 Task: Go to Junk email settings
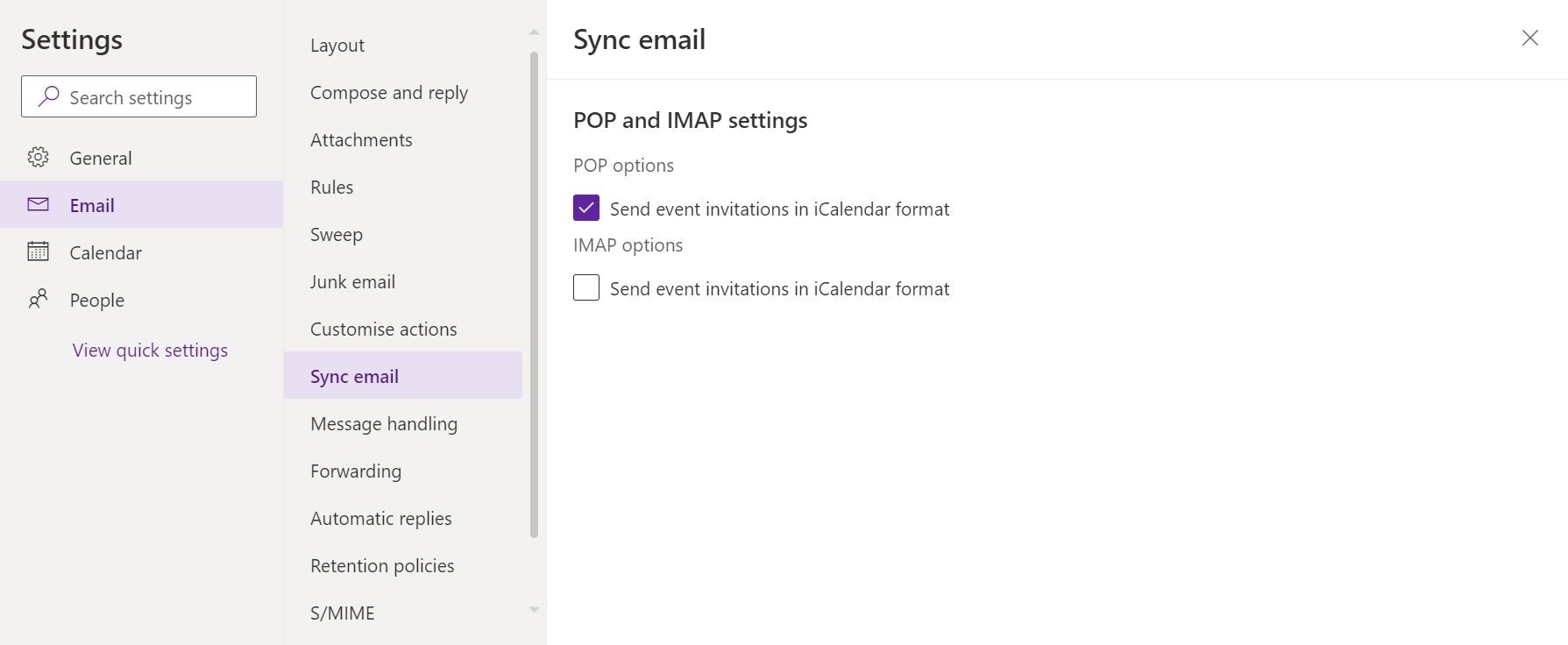352,282
